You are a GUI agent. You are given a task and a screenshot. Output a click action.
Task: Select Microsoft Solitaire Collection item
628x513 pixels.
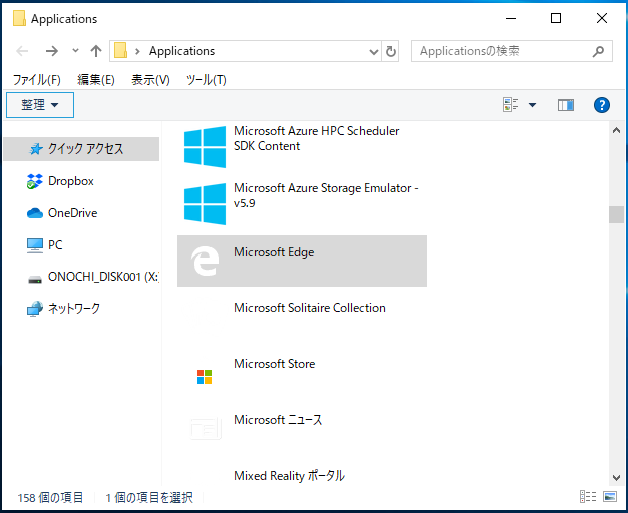click(302, 316)
